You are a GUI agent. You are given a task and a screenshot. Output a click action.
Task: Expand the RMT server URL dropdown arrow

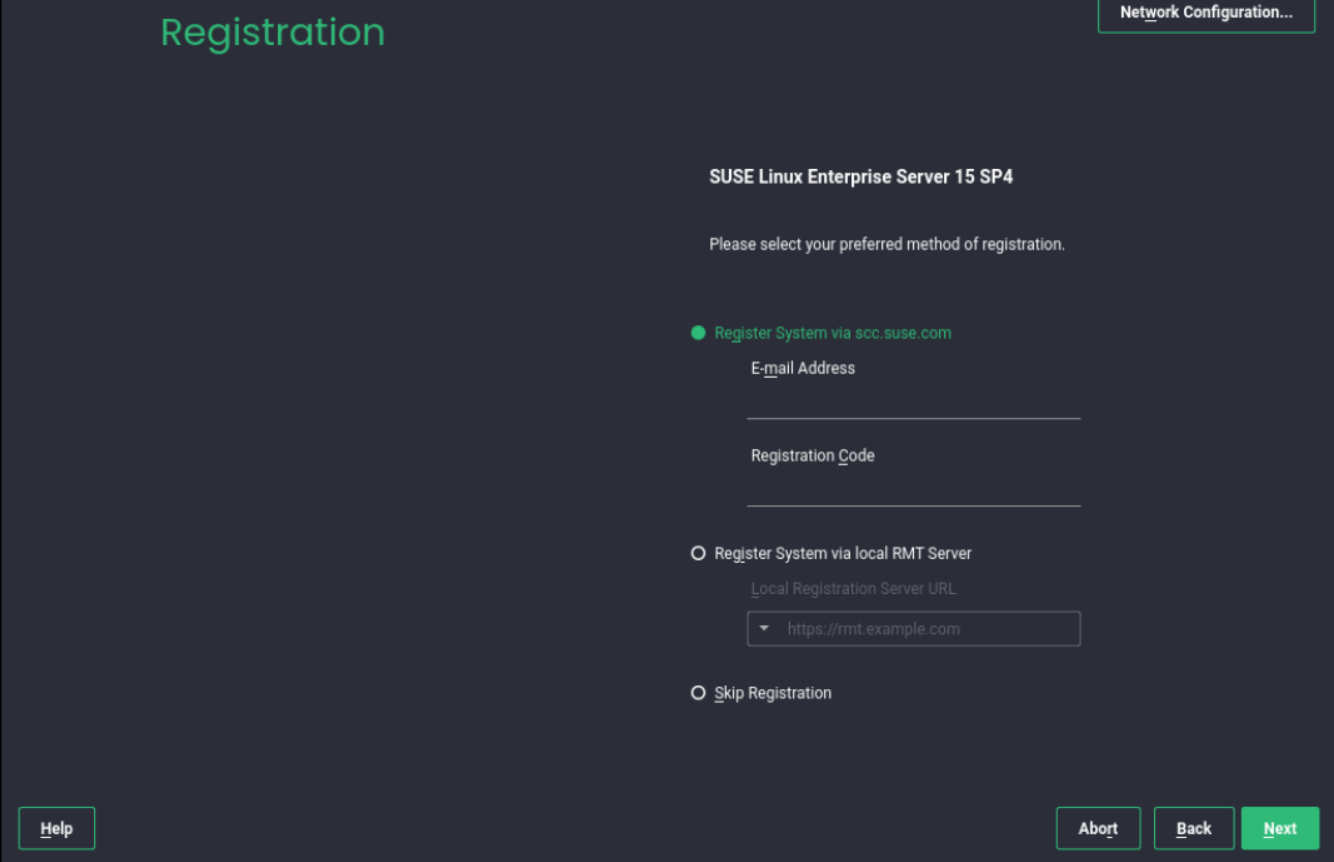(764, 629)
